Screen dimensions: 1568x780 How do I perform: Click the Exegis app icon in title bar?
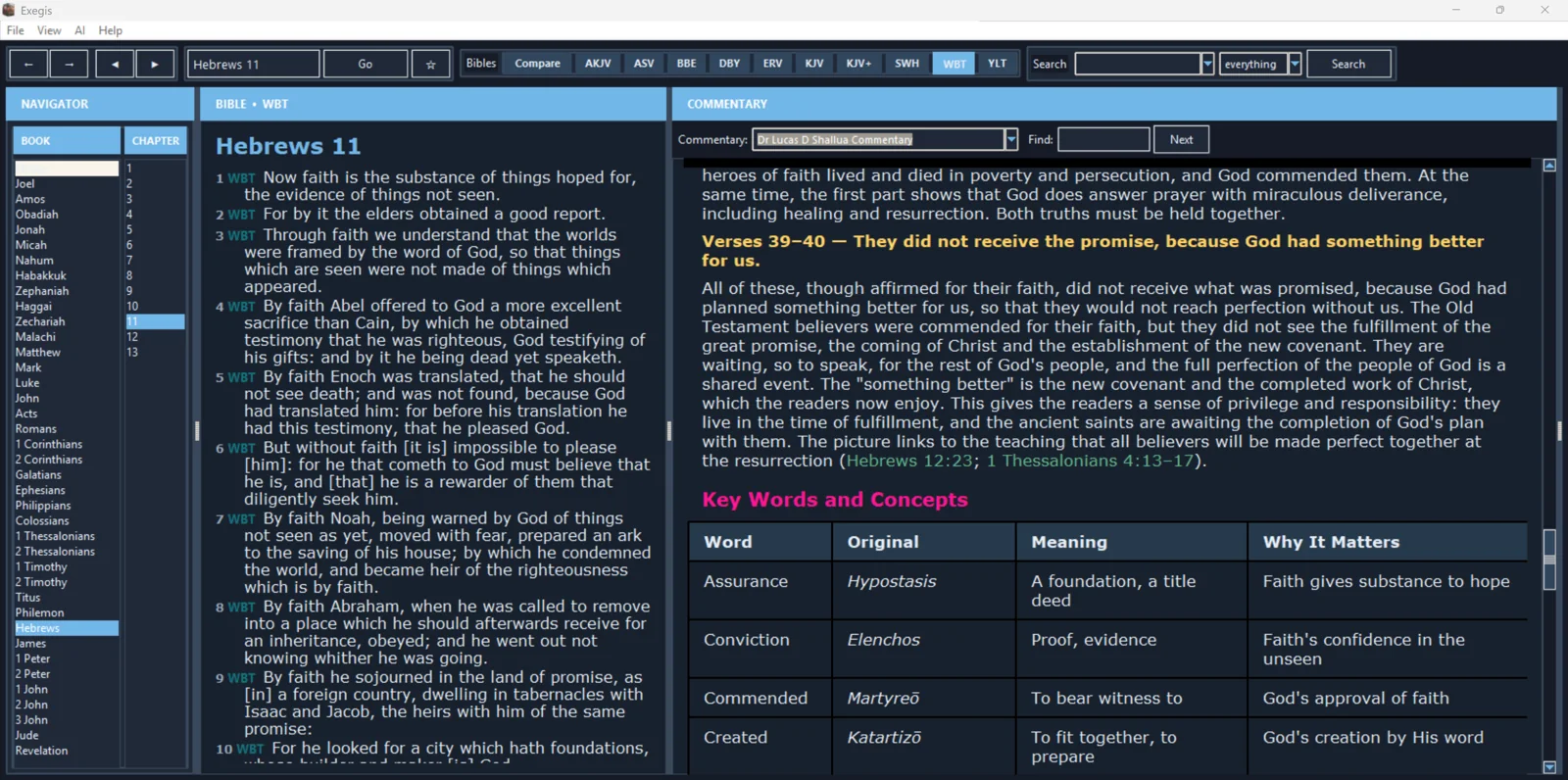[x=9, y=10]
